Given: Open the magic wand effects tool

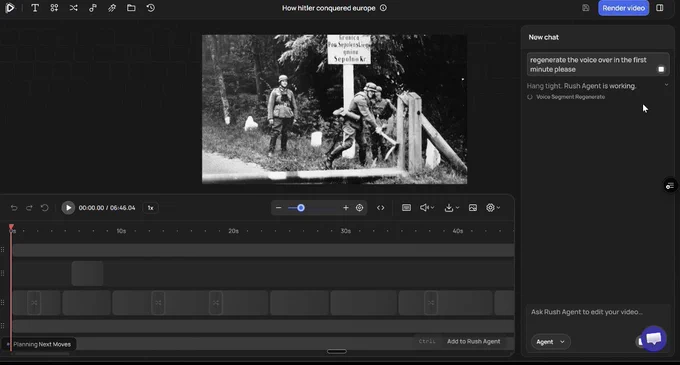Looking at the screenshot, I should coord(112,8).
